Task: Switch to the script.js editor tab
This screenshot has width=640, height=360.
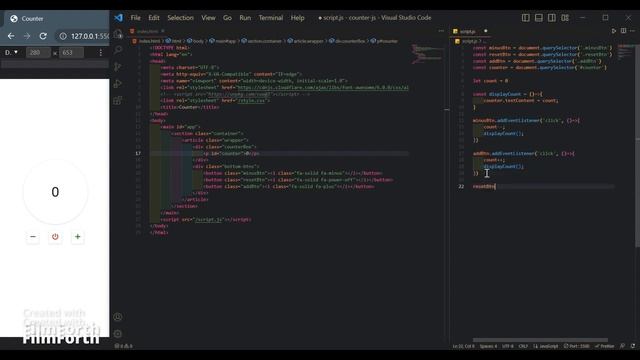Action: click(469, 31)
